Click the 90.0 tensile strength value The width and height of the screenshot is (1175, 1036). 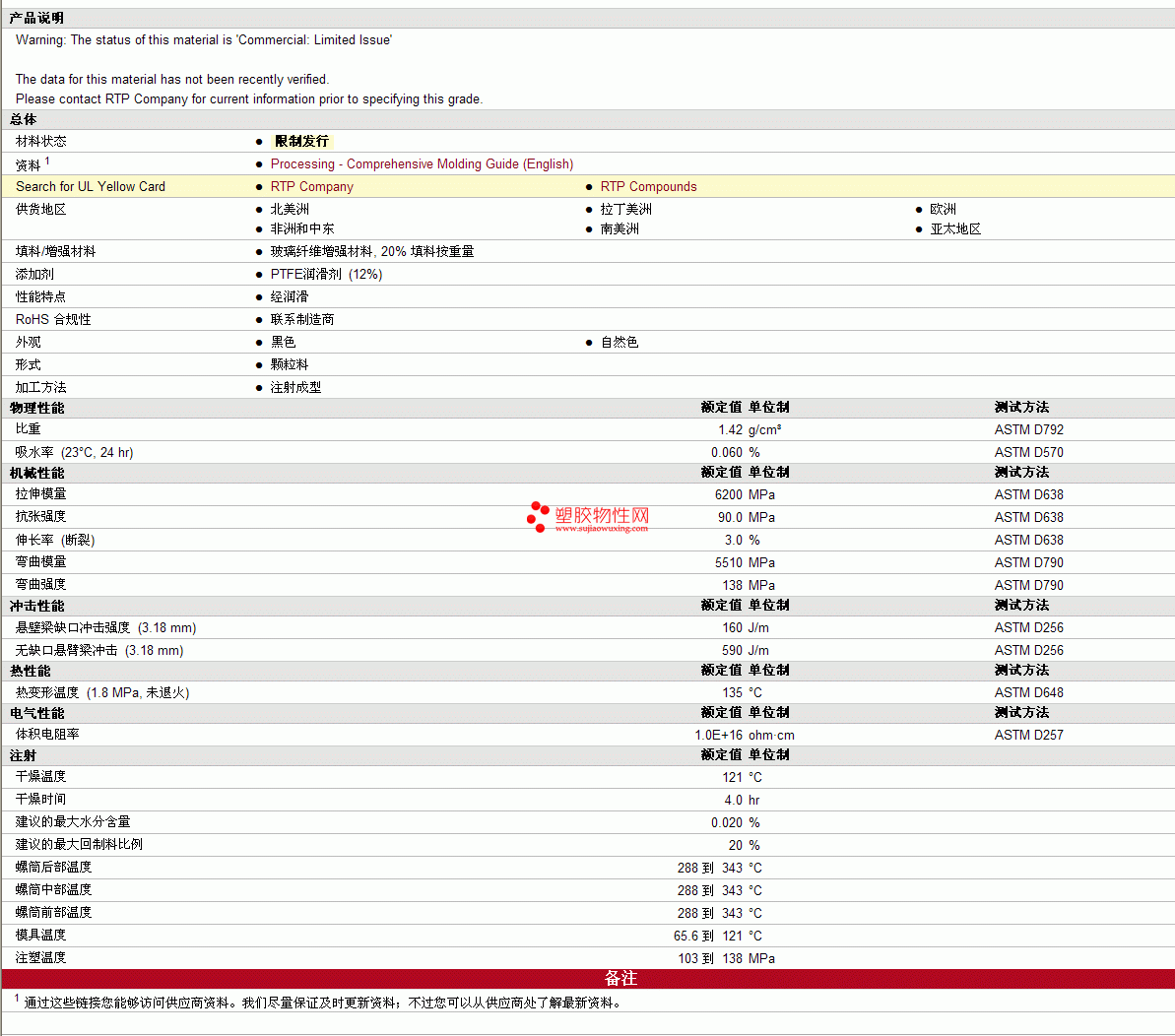tap(730, 517)
